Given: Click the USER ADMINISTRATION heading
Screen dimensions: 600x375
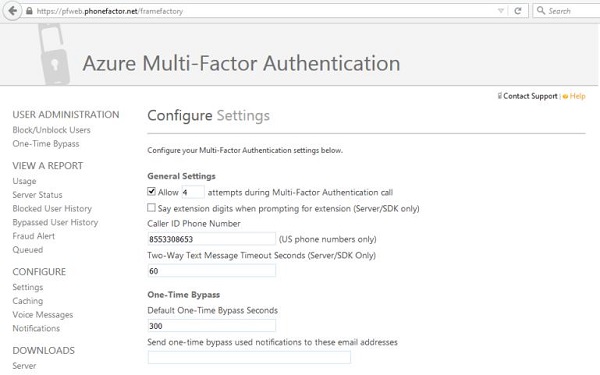Looking at the screenshot, I should pyautogui.click(x=66, y=115).
